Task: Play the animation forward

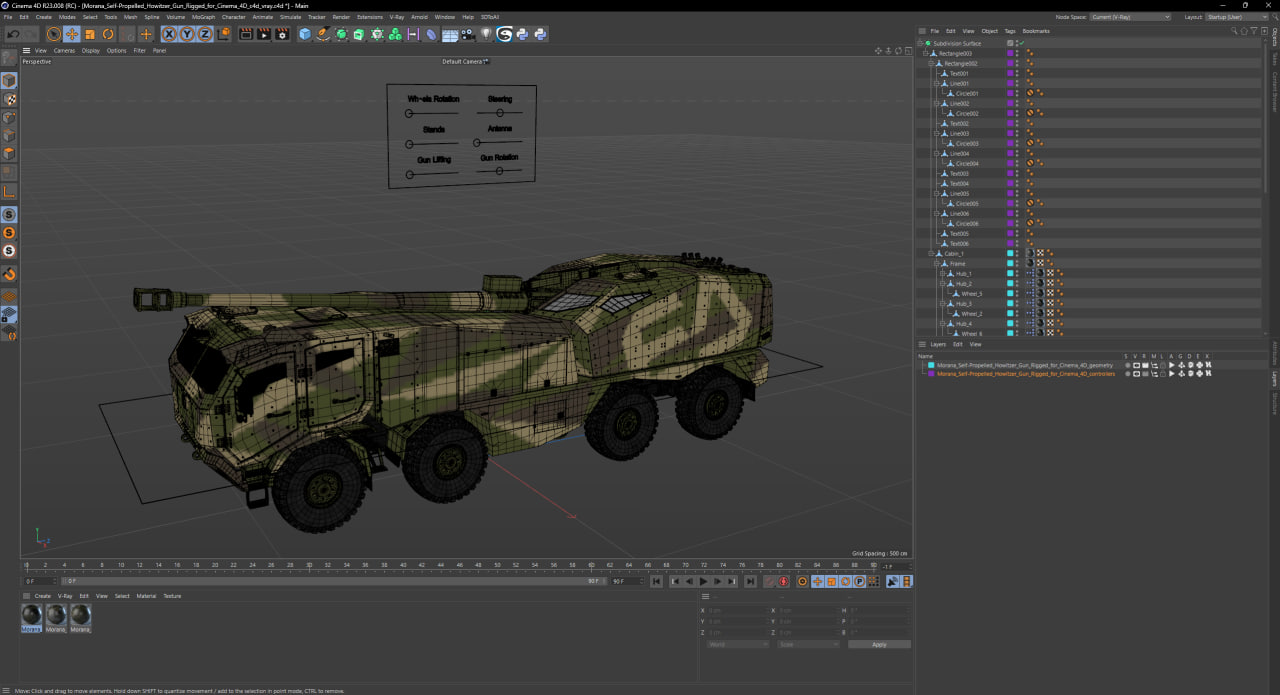Action: point(703,581)
